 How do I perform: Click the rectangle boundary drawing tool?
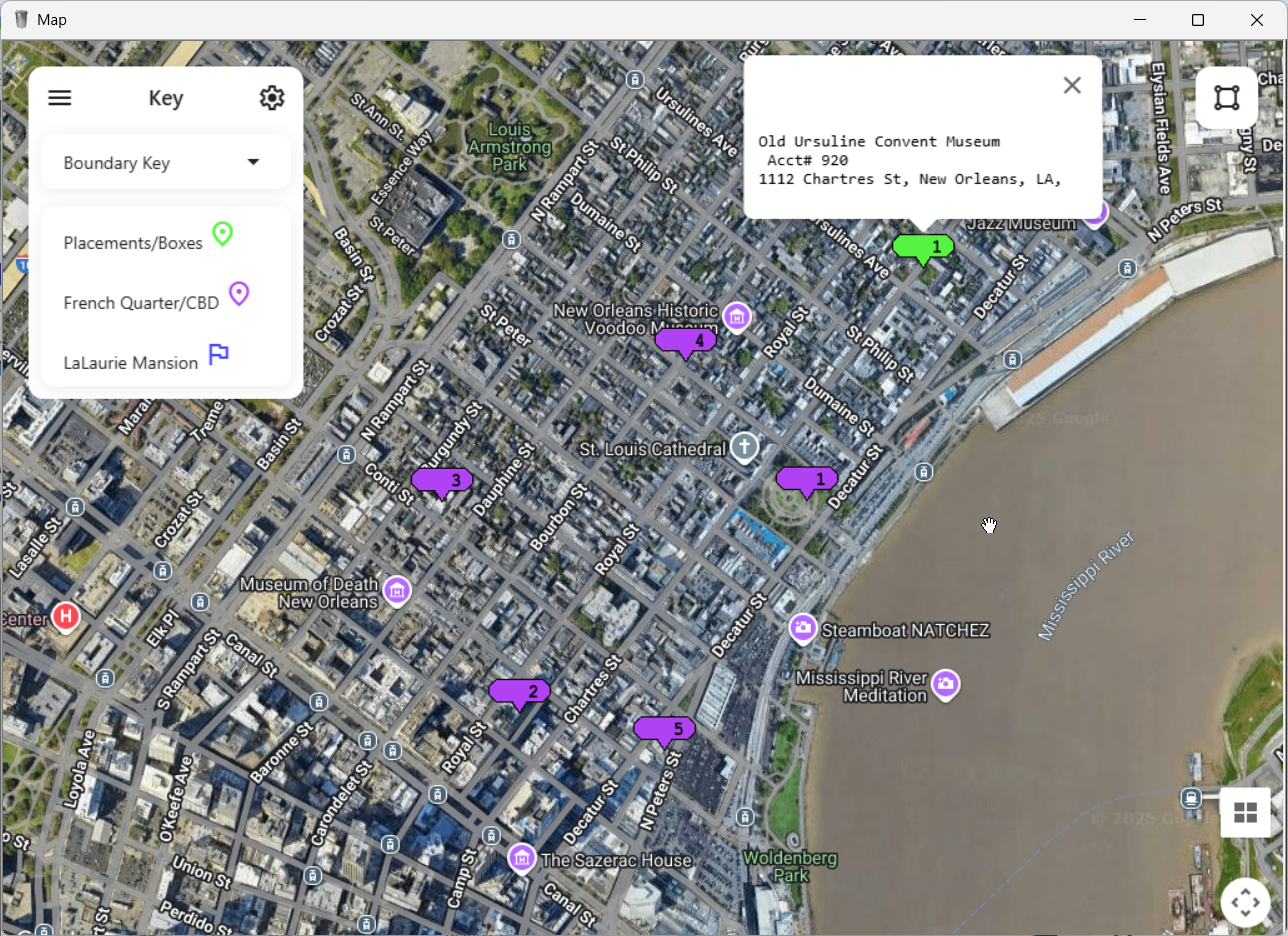click(1227, 98)
